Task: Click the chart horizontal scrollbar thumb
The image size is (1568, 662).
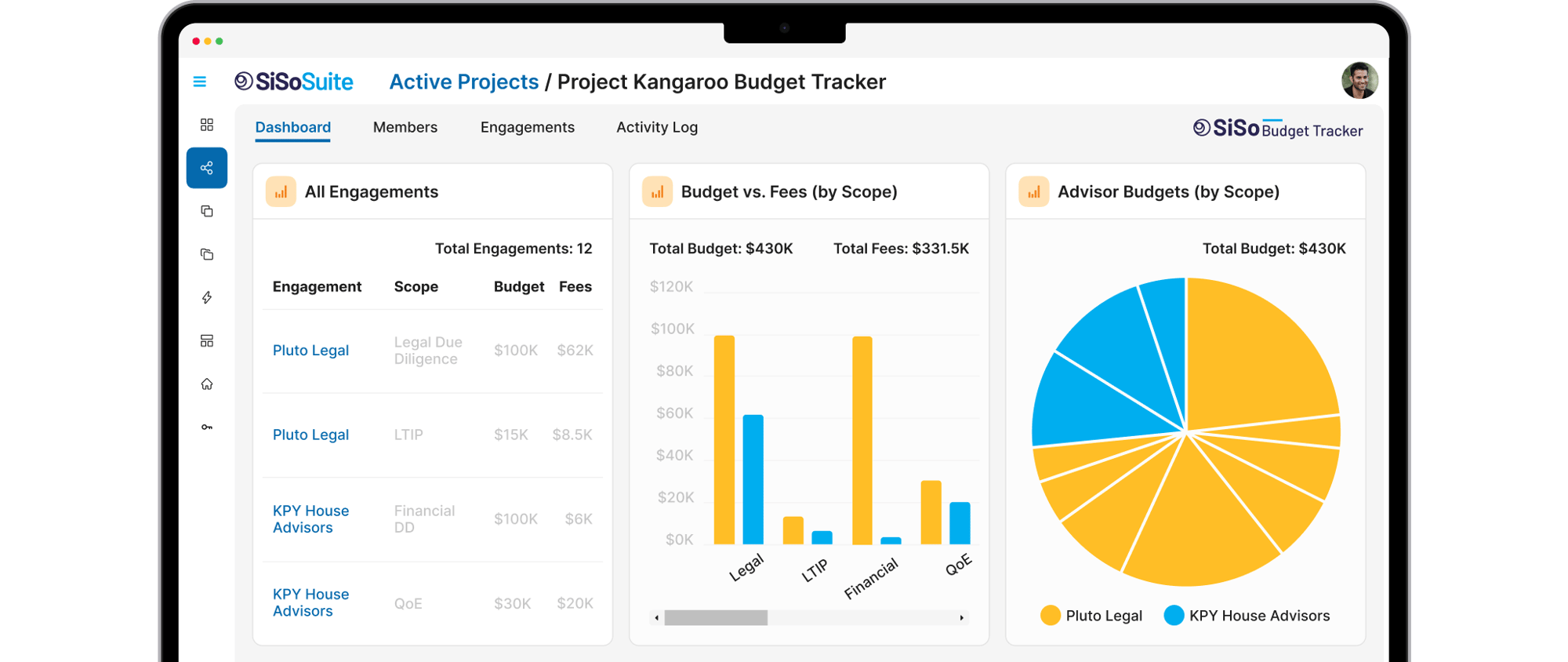Action: (716, 618)
